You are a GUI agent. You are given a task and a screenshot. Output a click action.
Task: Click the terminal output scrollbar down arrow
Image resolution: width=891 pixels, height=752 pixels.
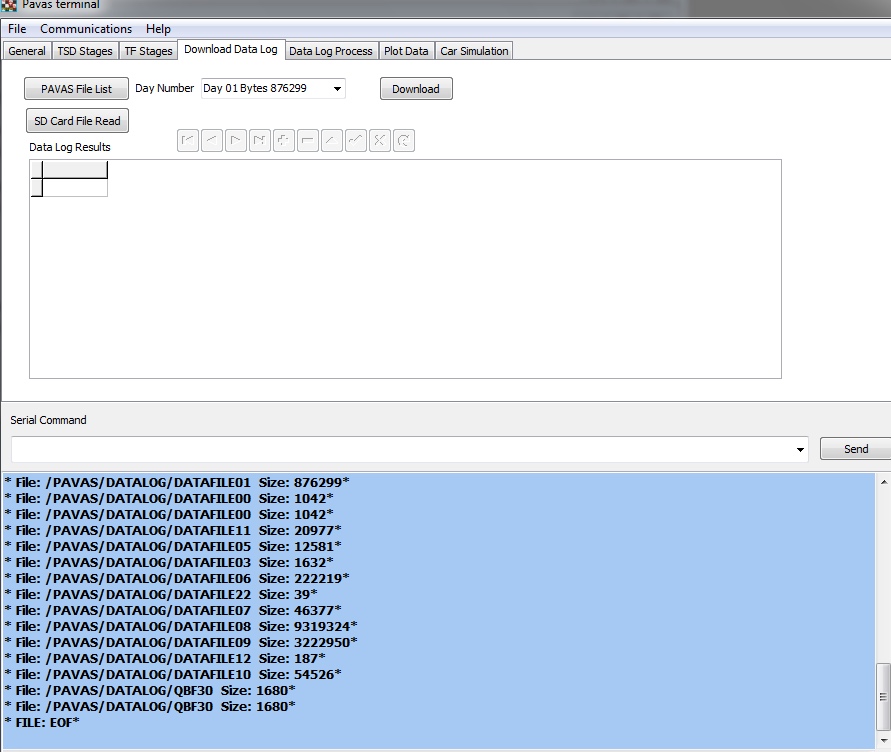coord(882,739)
